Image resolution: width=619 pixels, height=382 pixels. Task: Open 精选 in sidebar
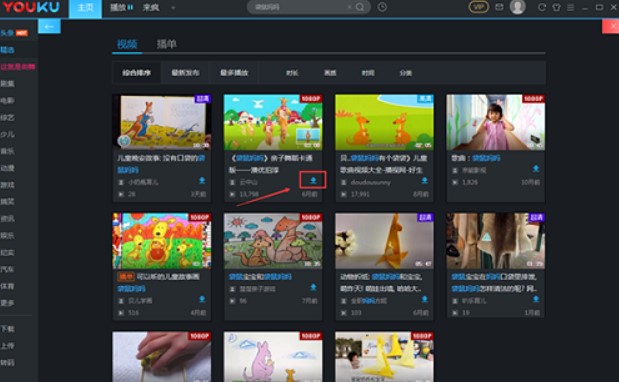[8, 50]
